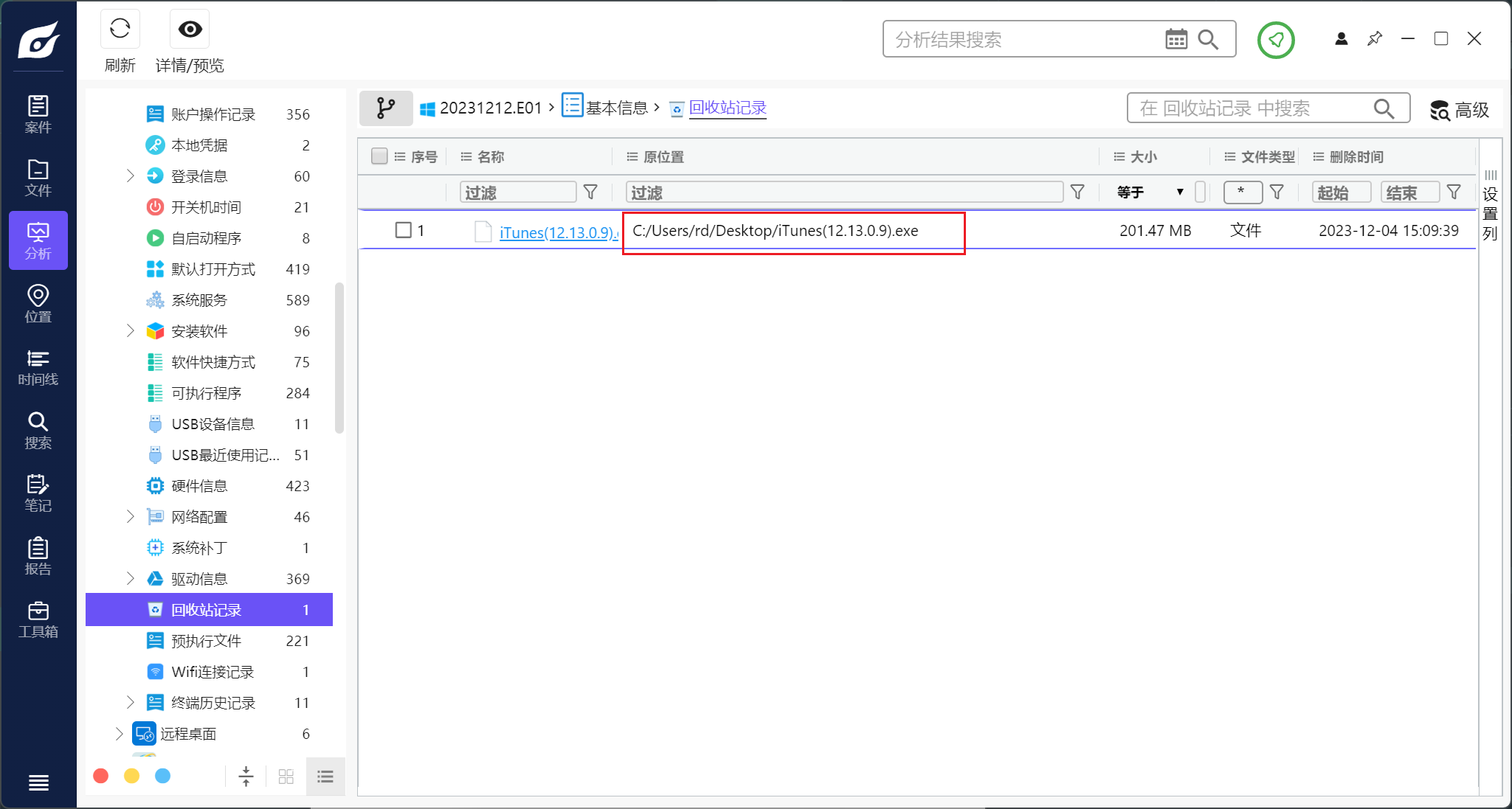This screenshot has height=809, width=1512.
Task: Click the 2023-12-04 15:09:39 deletion time cell
Action: pos(1388,230)
